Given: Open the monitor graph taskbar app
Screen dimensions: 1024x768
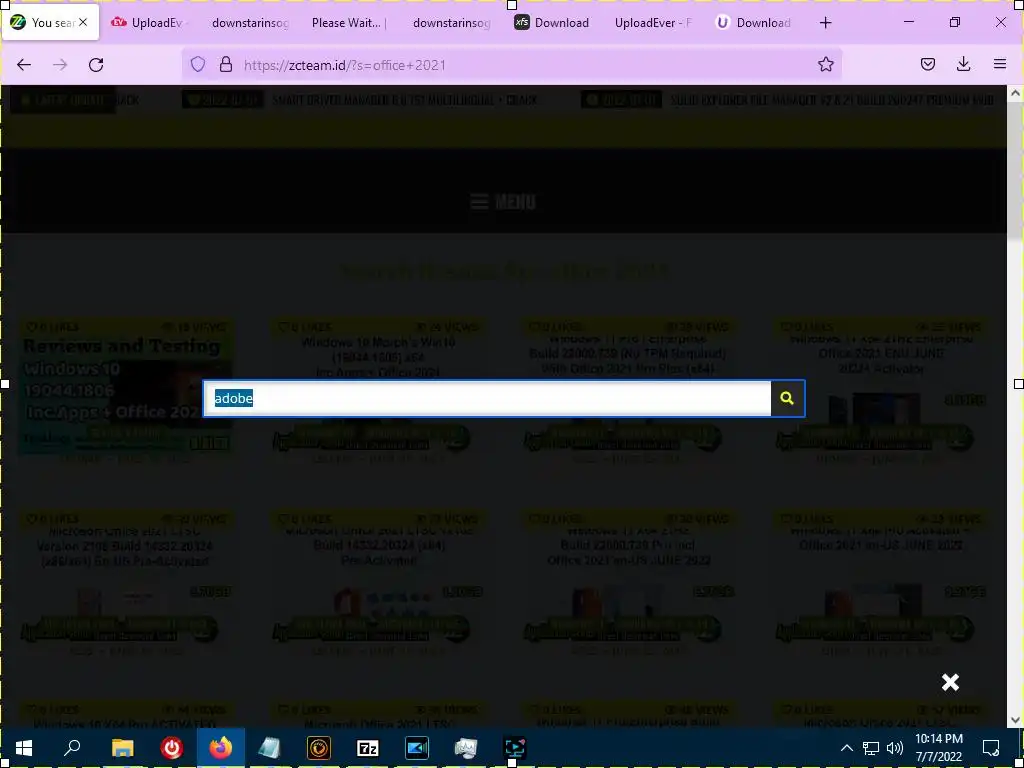Looking at the screenshot, I should (466, 748).
